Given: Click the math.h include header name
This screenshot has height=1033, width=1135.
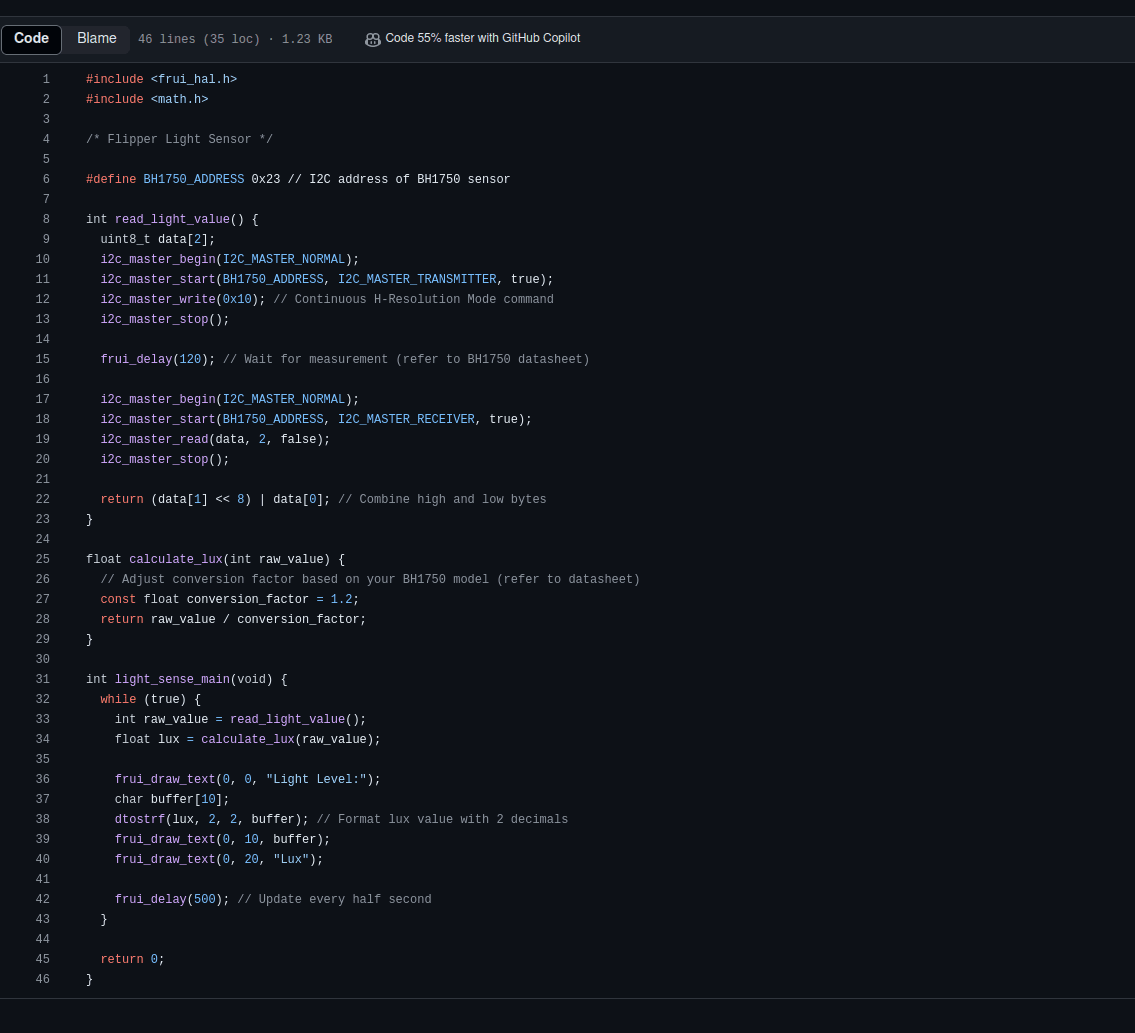Looking at the screenshot, I should (x=179, y=100).
